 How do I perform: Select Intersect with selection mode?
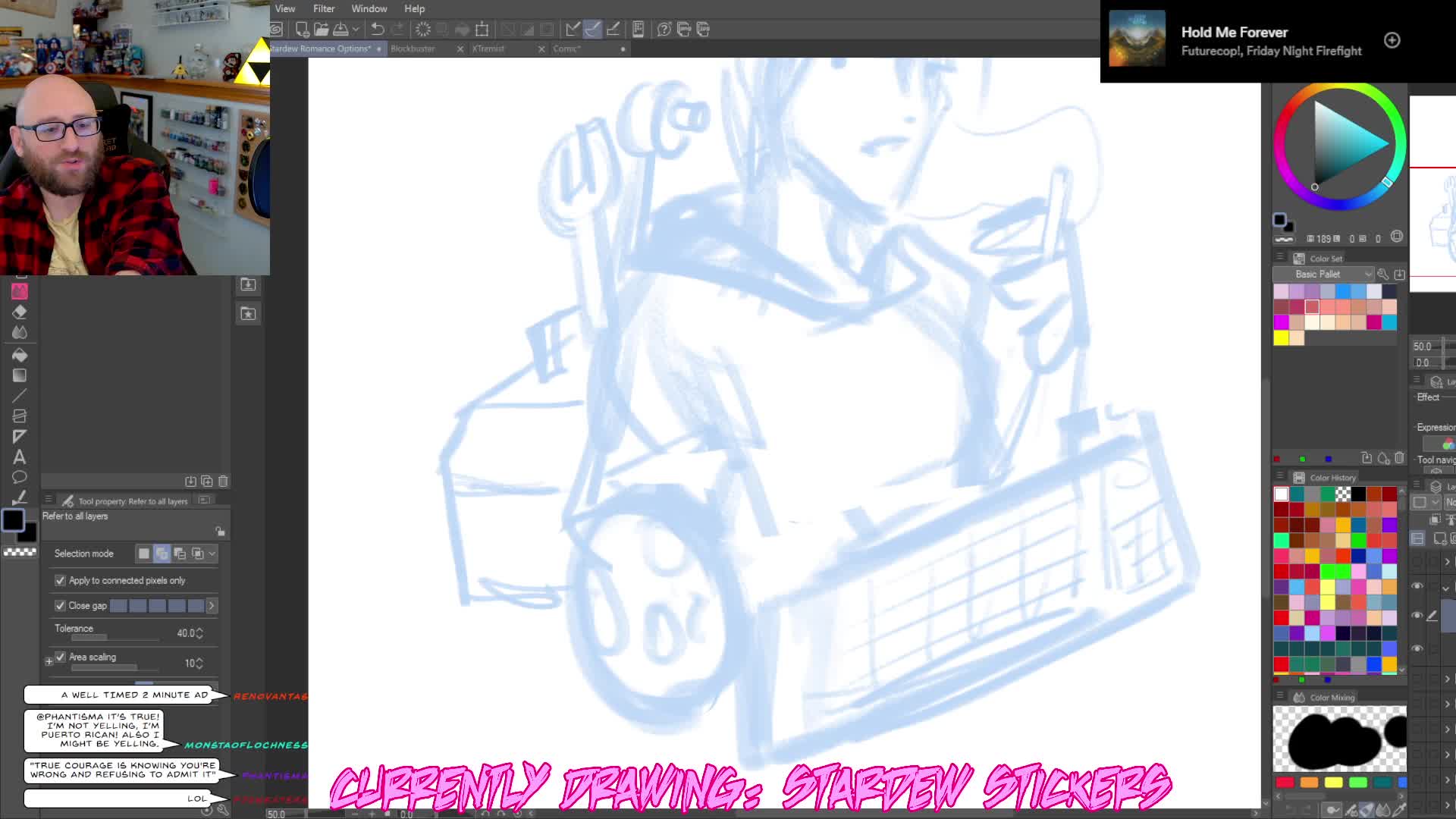[x=198, y=554]
